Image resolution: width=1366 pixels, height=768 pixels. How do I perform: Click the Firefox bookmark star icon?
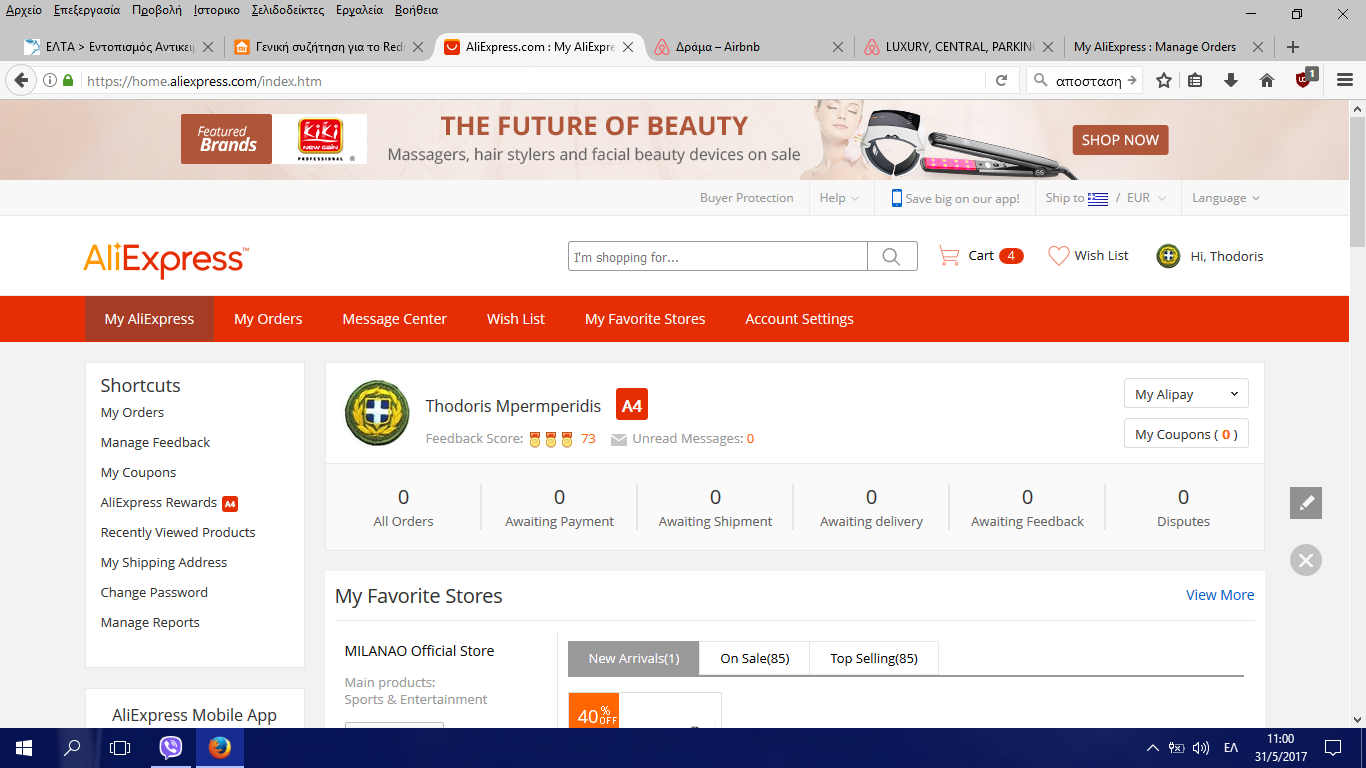(x=1163, y=81)
